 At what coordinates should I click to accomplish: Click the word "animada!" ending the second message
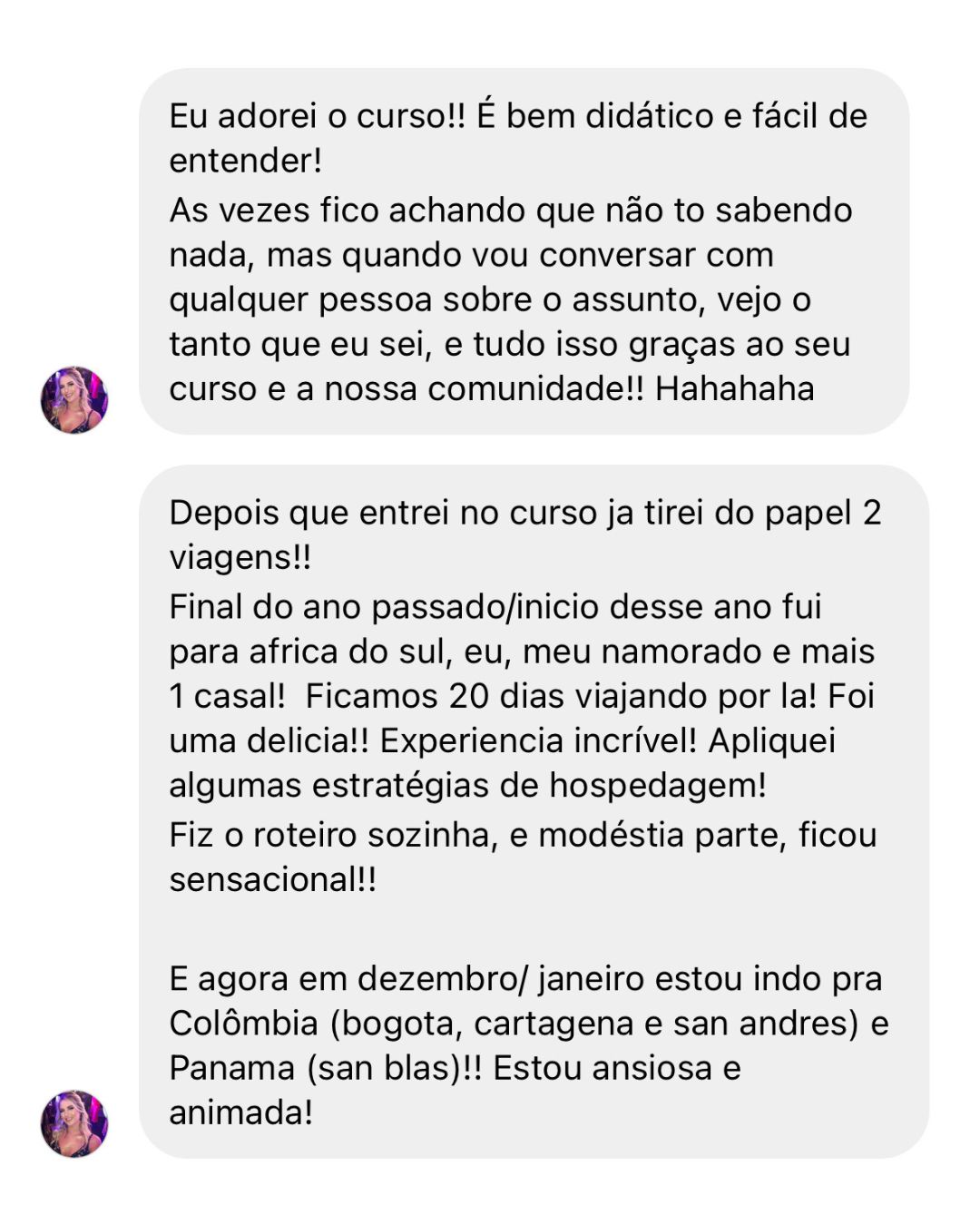[x=241, y=1112]
